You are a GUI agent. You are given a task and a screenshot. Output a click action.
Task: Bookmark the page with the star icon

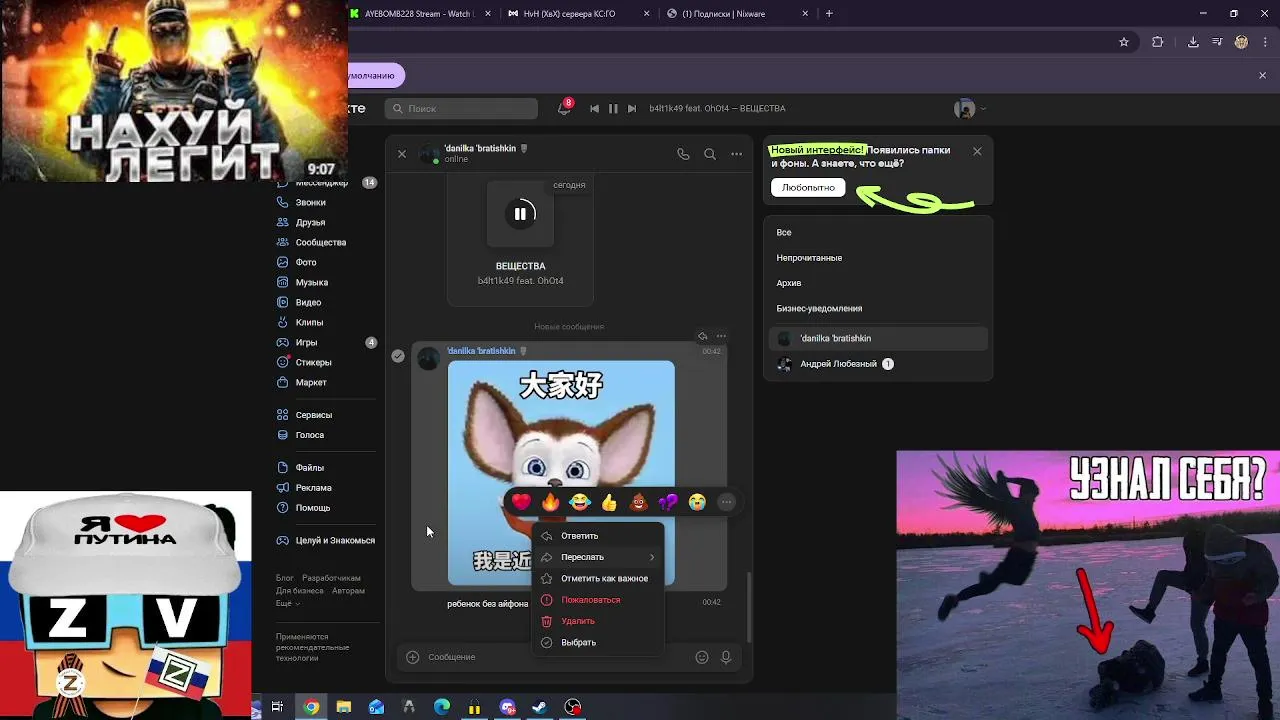pos(1124,42)
